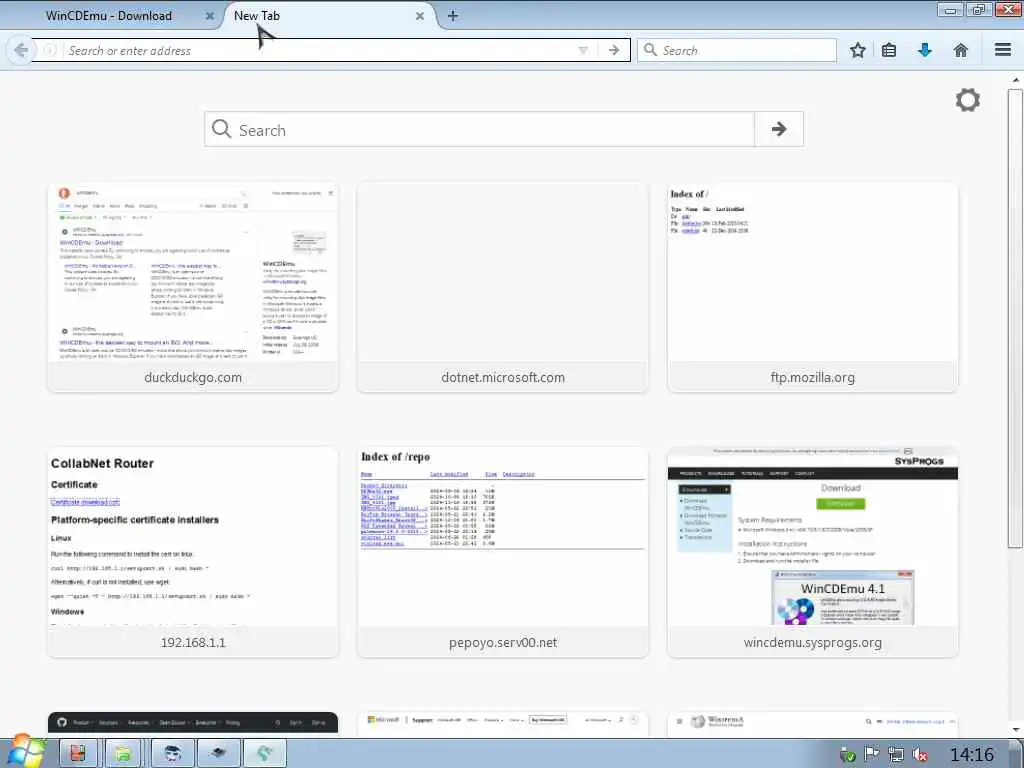The width and height of the screenshot is (1024, 768).
Task: Select the New Tab tab
Action: click(257, 16)
